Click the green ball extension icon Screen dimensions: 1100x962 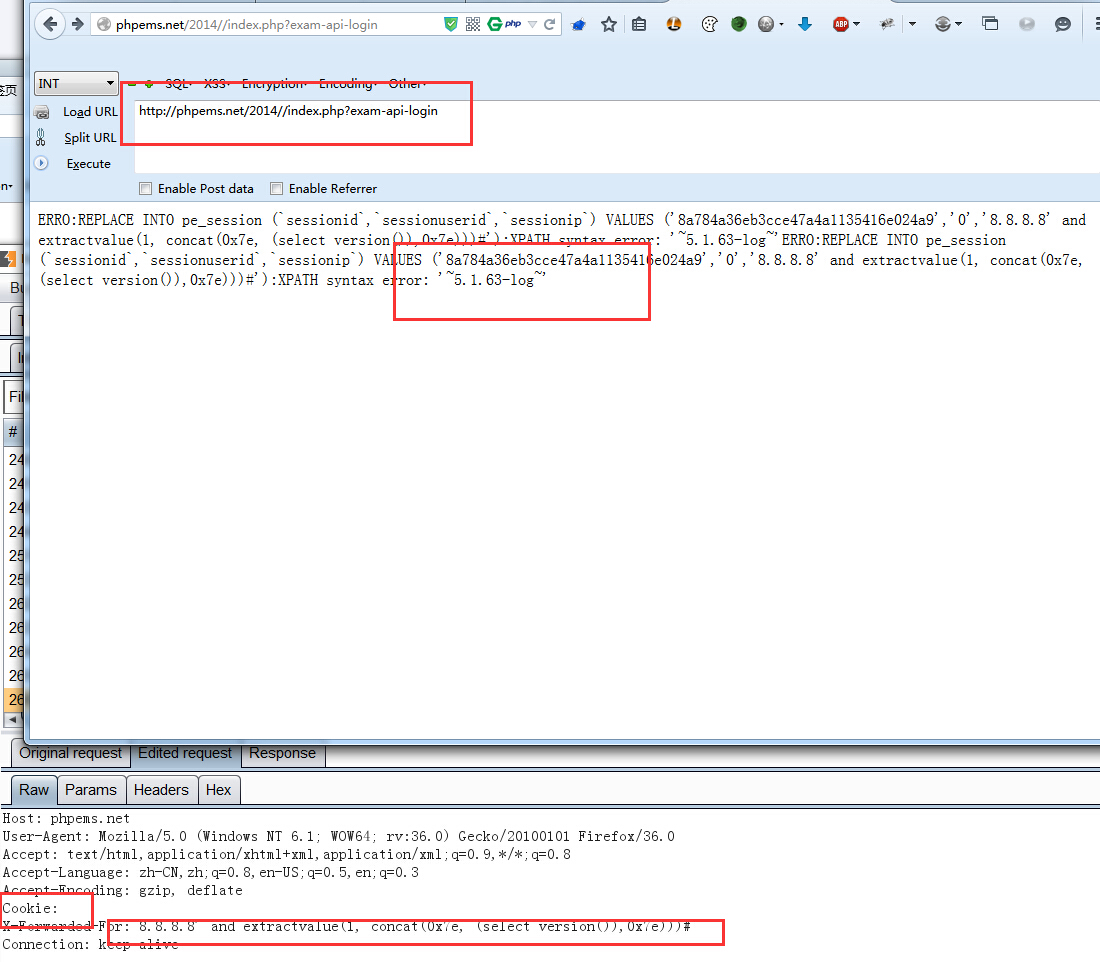coord(739,25)
